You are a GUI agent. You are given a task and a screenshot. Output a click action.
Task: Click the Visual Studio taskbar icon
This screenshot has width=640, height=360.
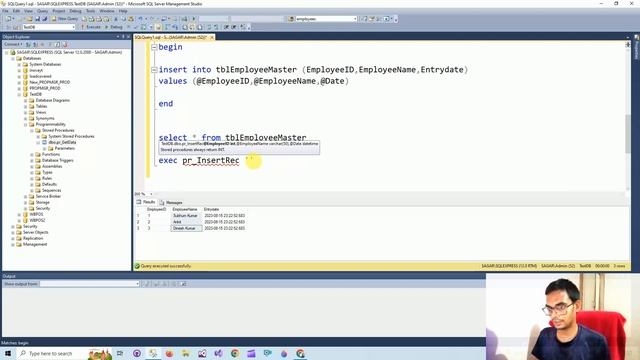pyautogui.click(x=218, y=353)
